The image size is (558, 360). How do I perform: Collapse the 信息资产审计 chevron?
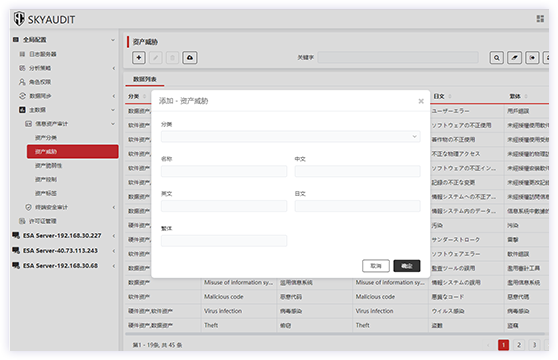[x=113, y=124]
